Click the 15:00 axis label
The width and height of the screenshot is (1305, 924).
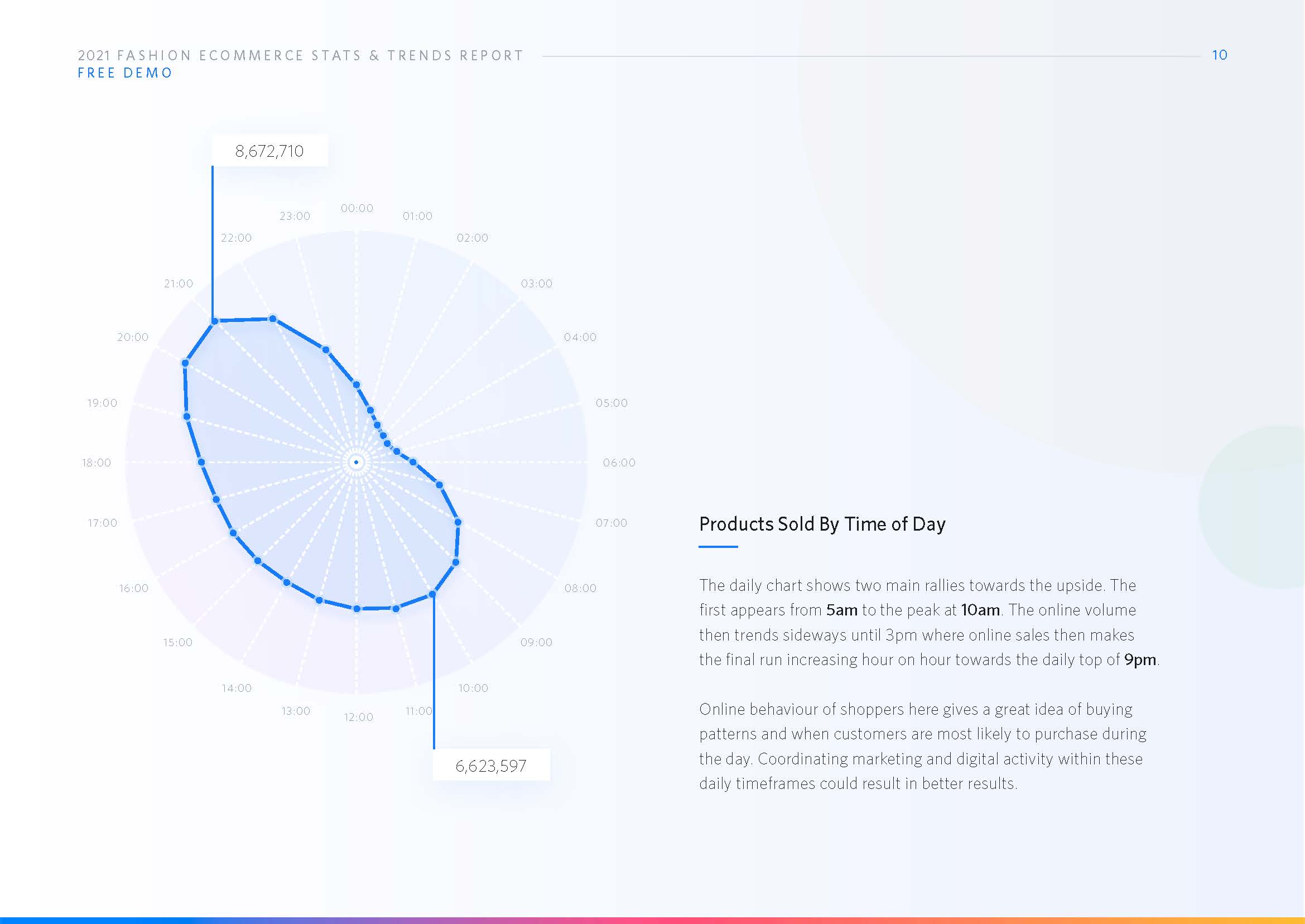point(178,642)
